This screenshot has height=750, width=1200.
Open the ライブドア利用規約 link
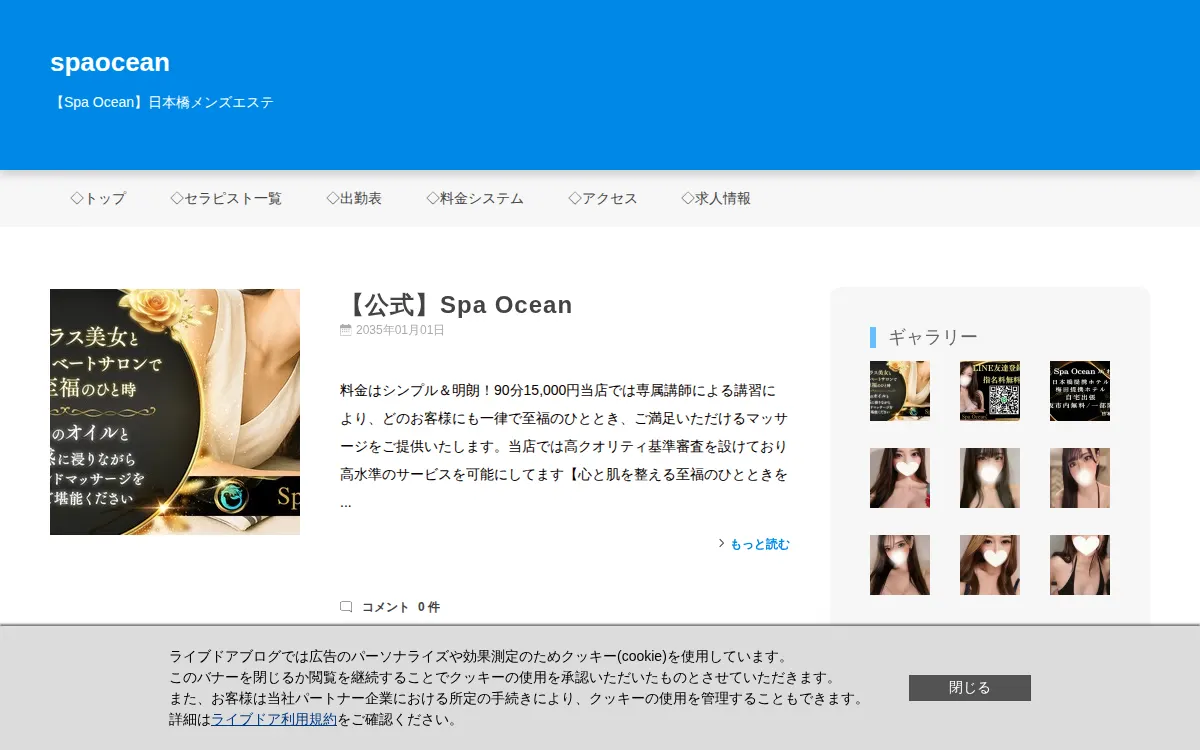coord(274,719)
